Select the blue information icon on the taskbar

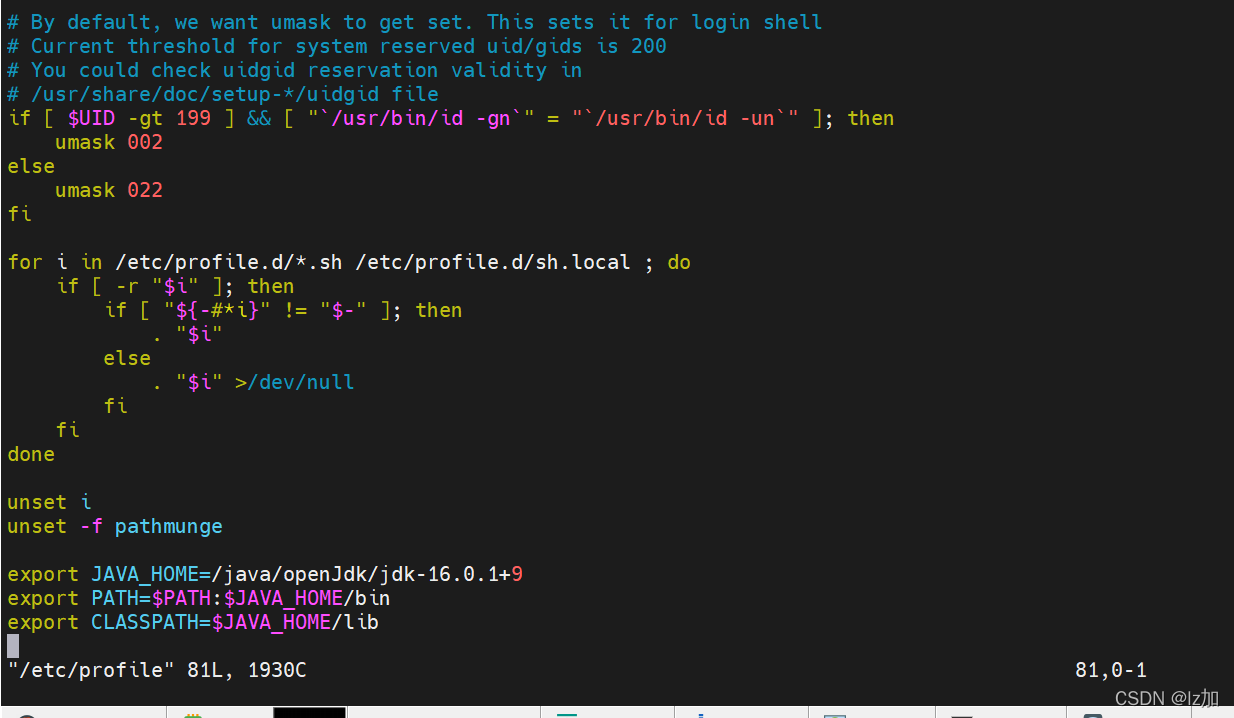(703, 714)
